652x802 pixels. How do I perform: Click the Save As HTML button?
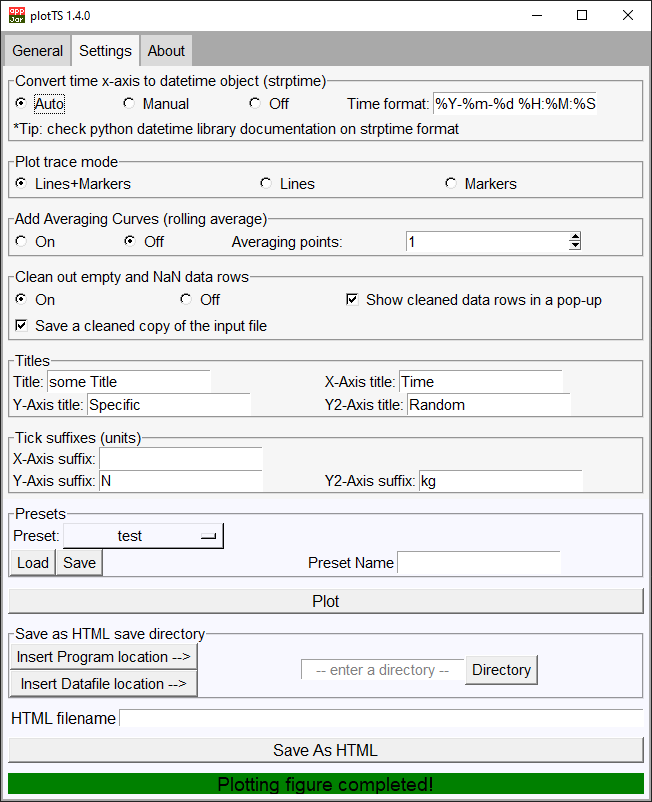click(x=326, y=750)
